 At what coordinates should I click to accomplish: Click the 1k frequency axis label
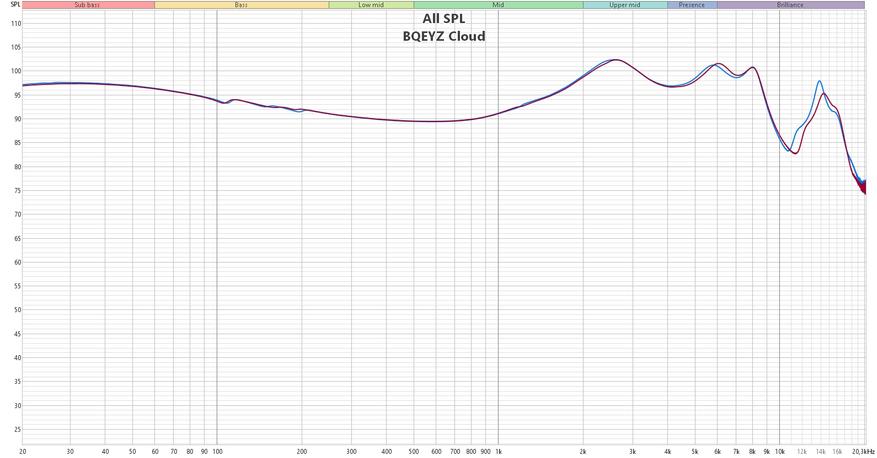point(498,451)
